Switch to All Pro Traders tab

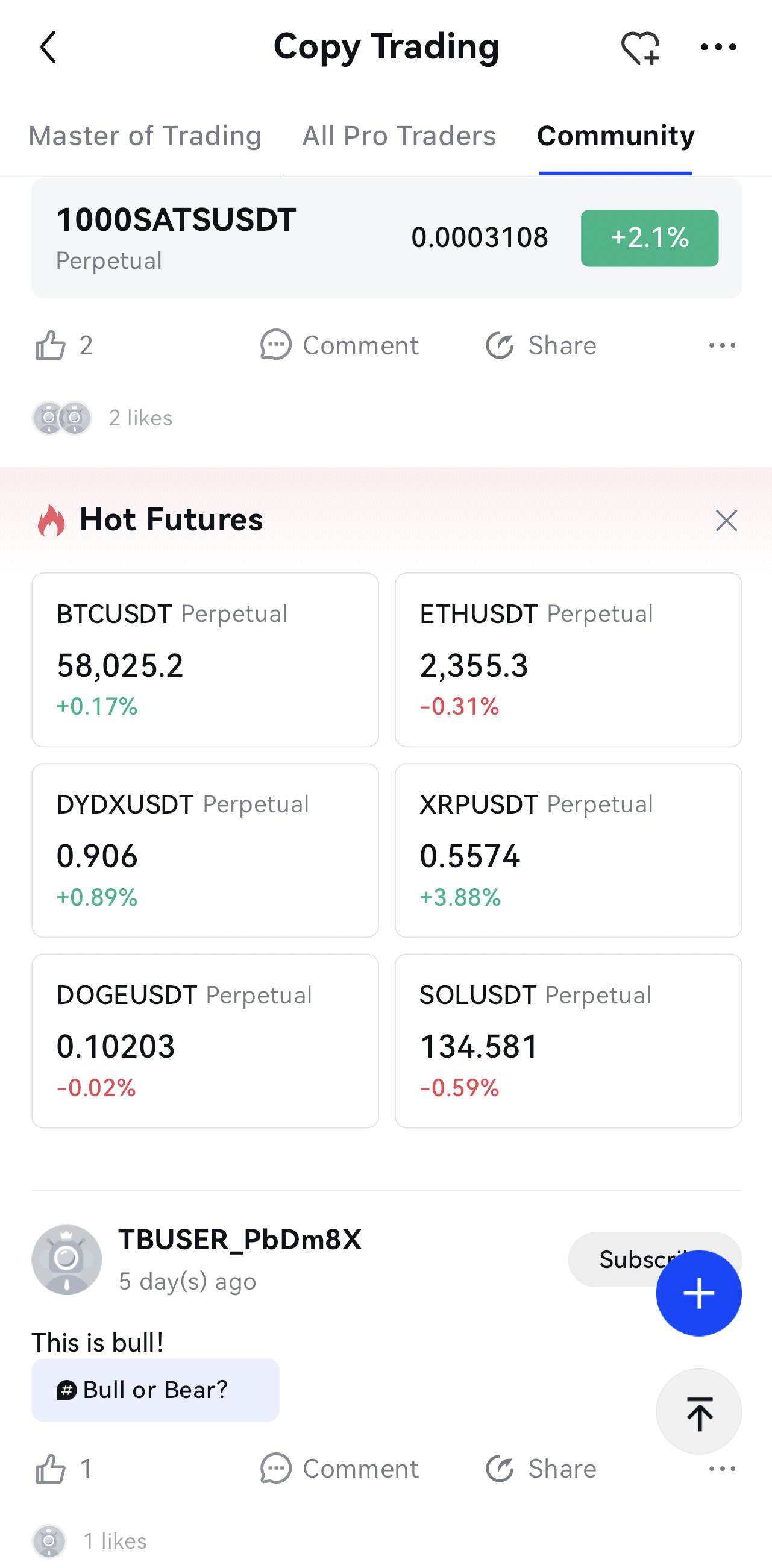pyautogui.click(x=399, y=136)
